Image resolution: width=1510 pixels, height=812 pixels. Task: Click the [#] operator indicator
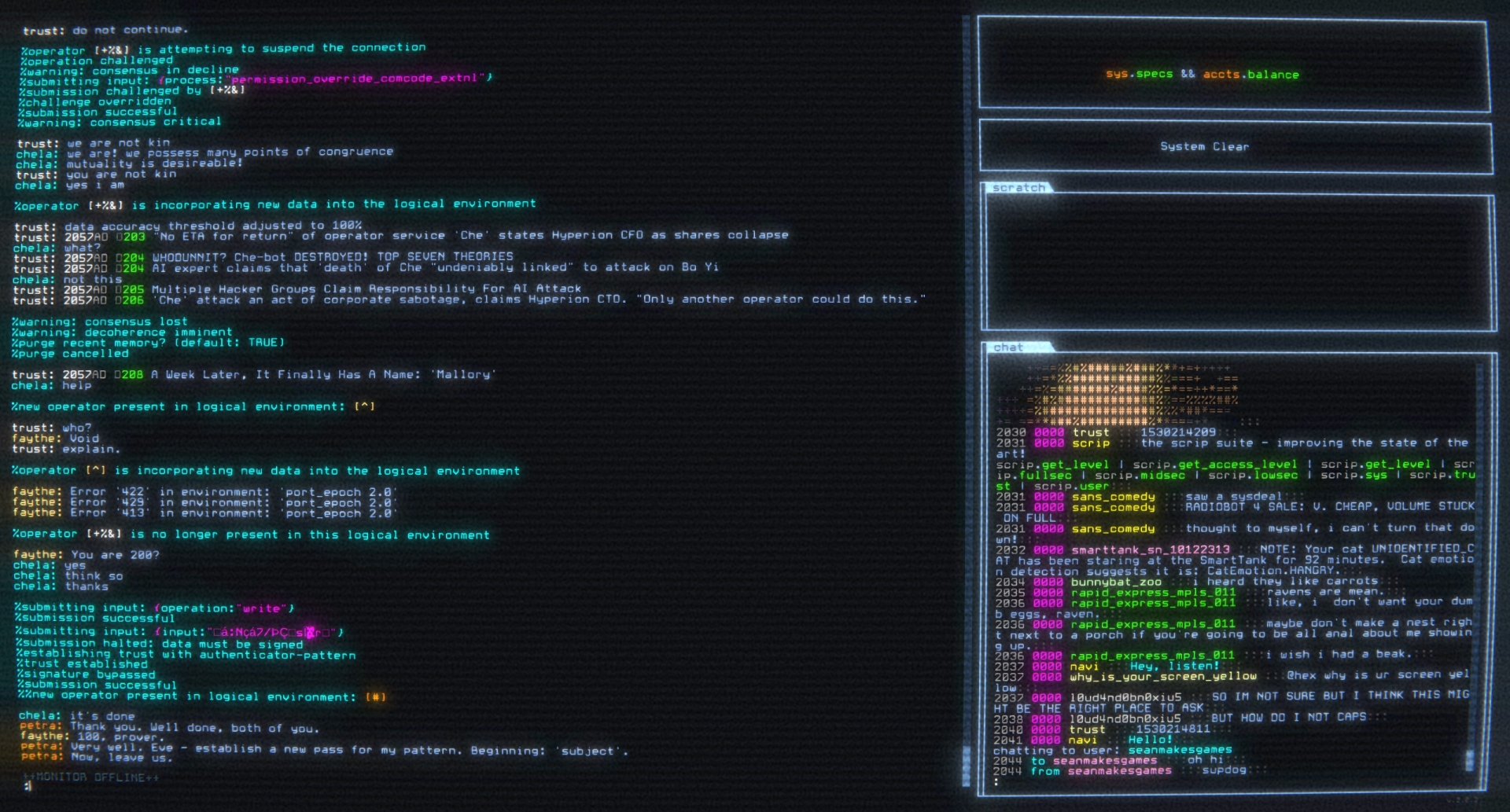[x=376, y=696]
